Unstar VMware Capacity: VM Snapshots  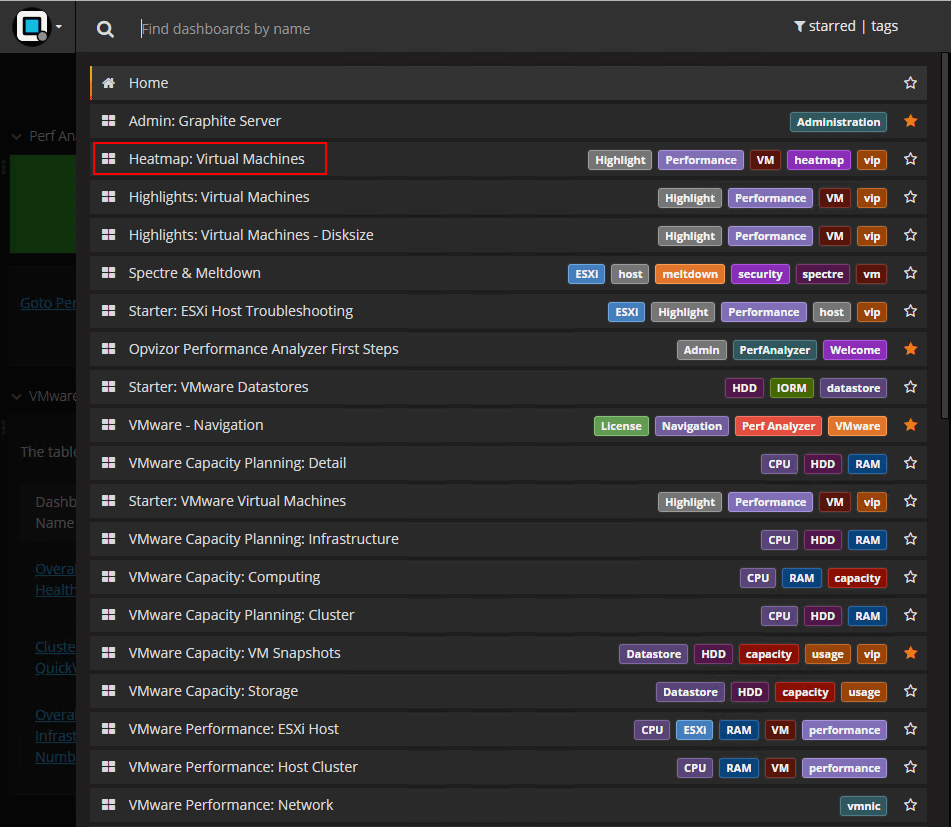[x=910, y=653]
